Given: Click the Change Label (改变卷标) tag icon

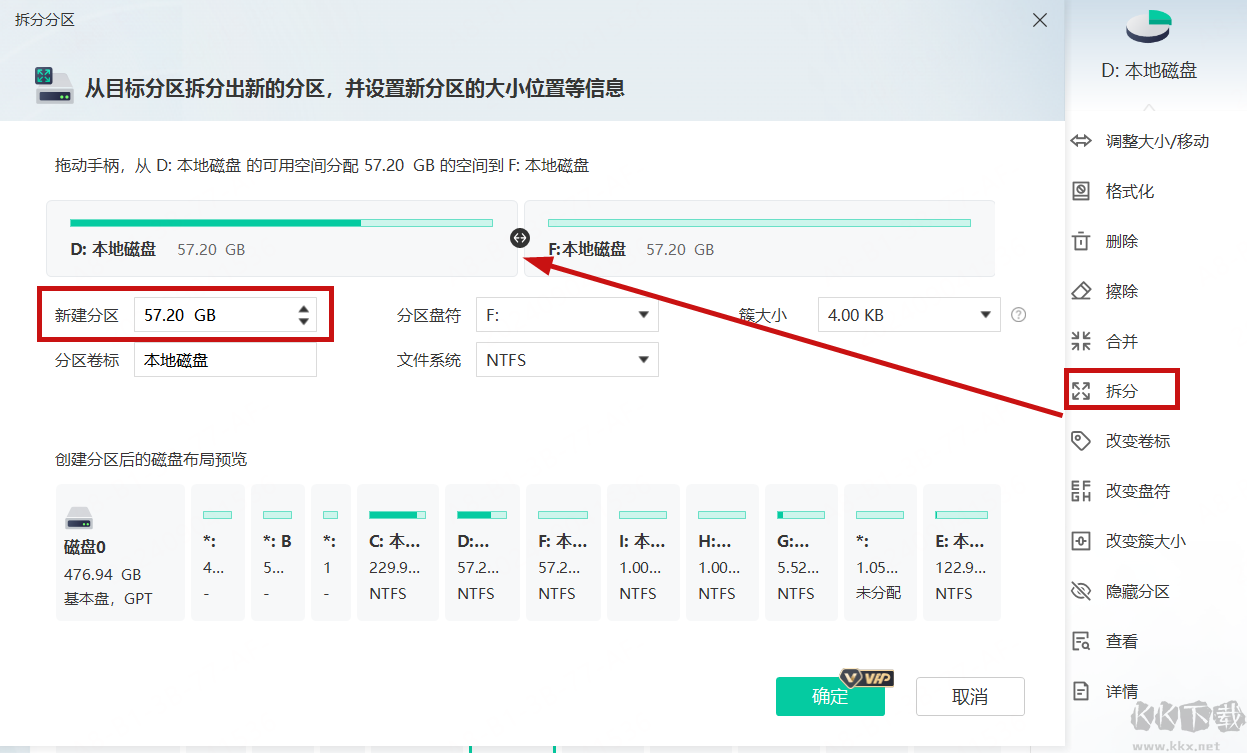Looking at the screenshot, I should 1080,441.
